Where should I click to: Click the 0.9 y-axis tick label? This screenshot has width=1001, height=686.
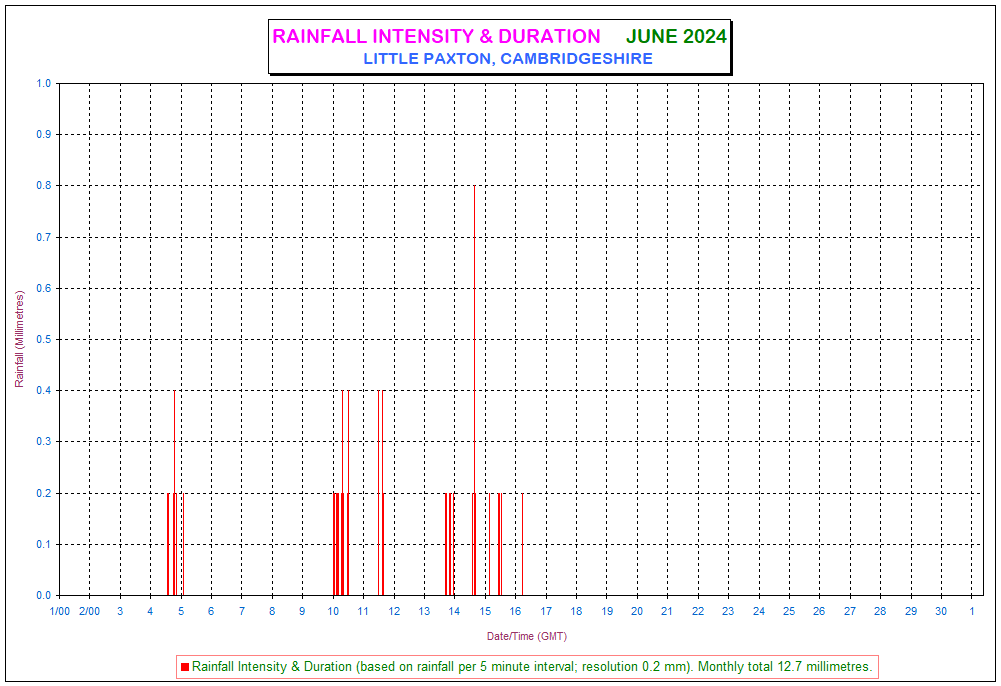click(44, 135)
